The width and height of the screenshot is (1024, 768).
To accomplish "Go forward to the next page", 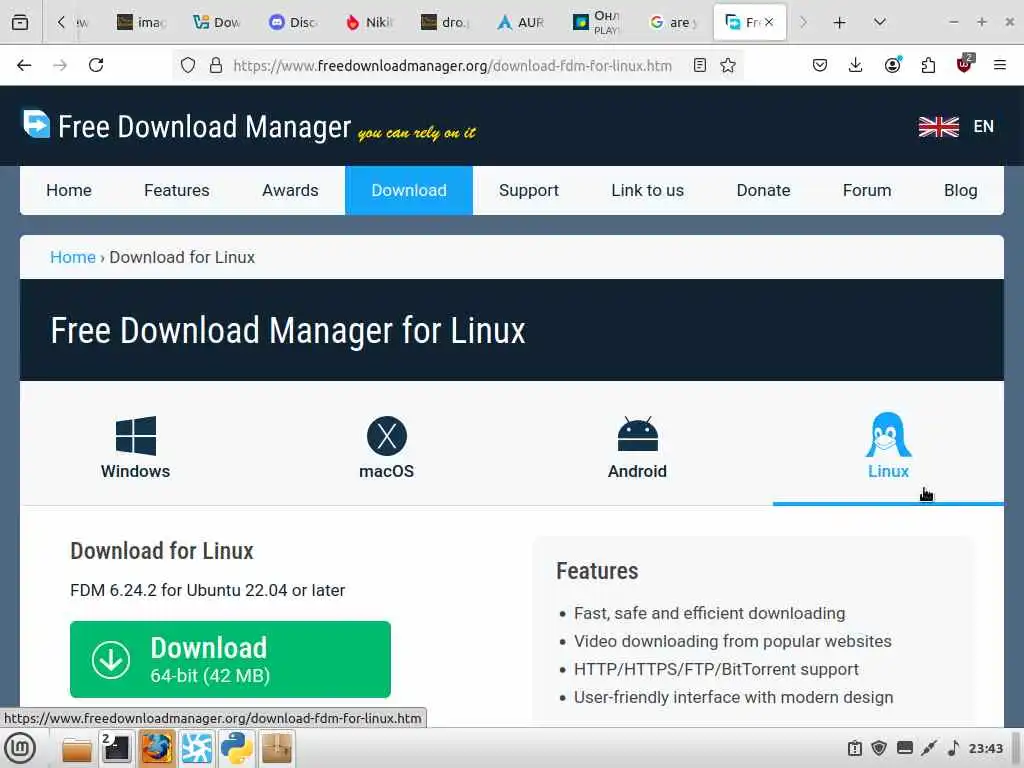I will [60, 65].
